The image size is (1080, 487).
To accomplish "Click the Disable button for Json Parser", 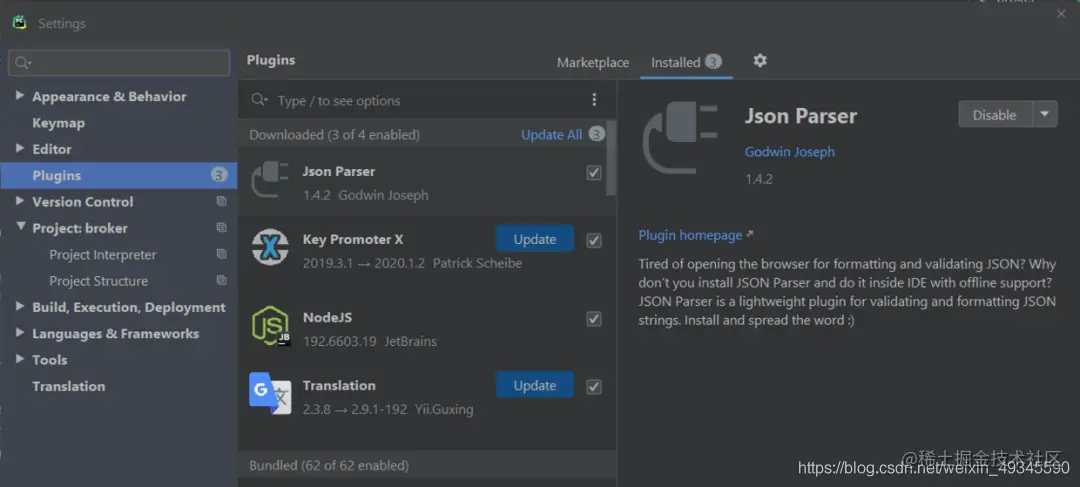I will coord(995,114).
